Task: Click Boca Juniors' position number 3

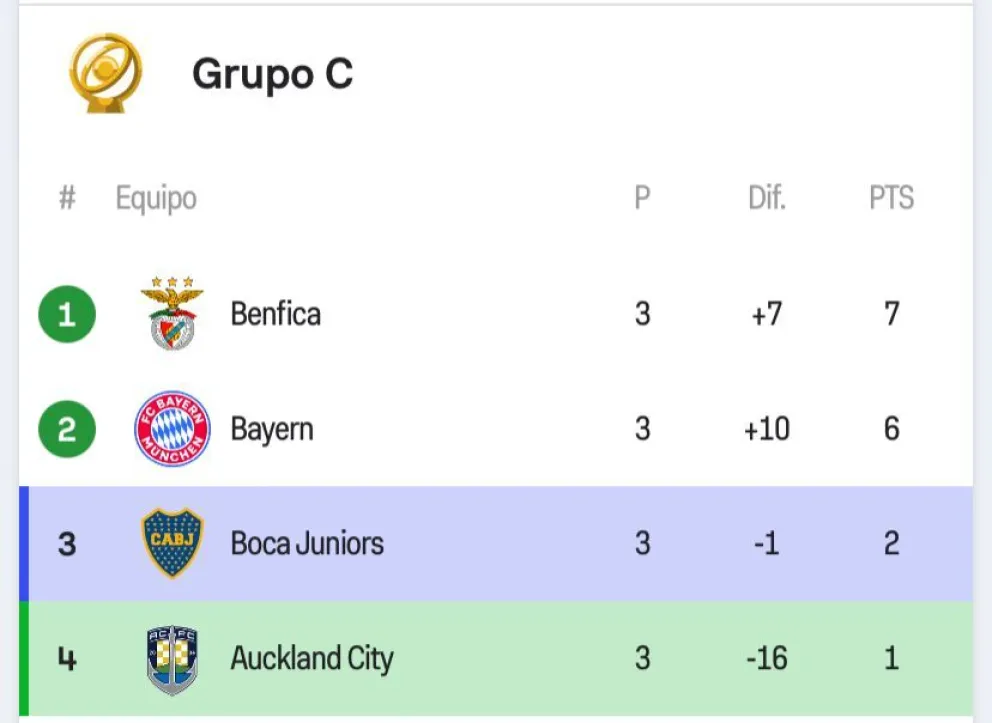Action: (67, 544)
